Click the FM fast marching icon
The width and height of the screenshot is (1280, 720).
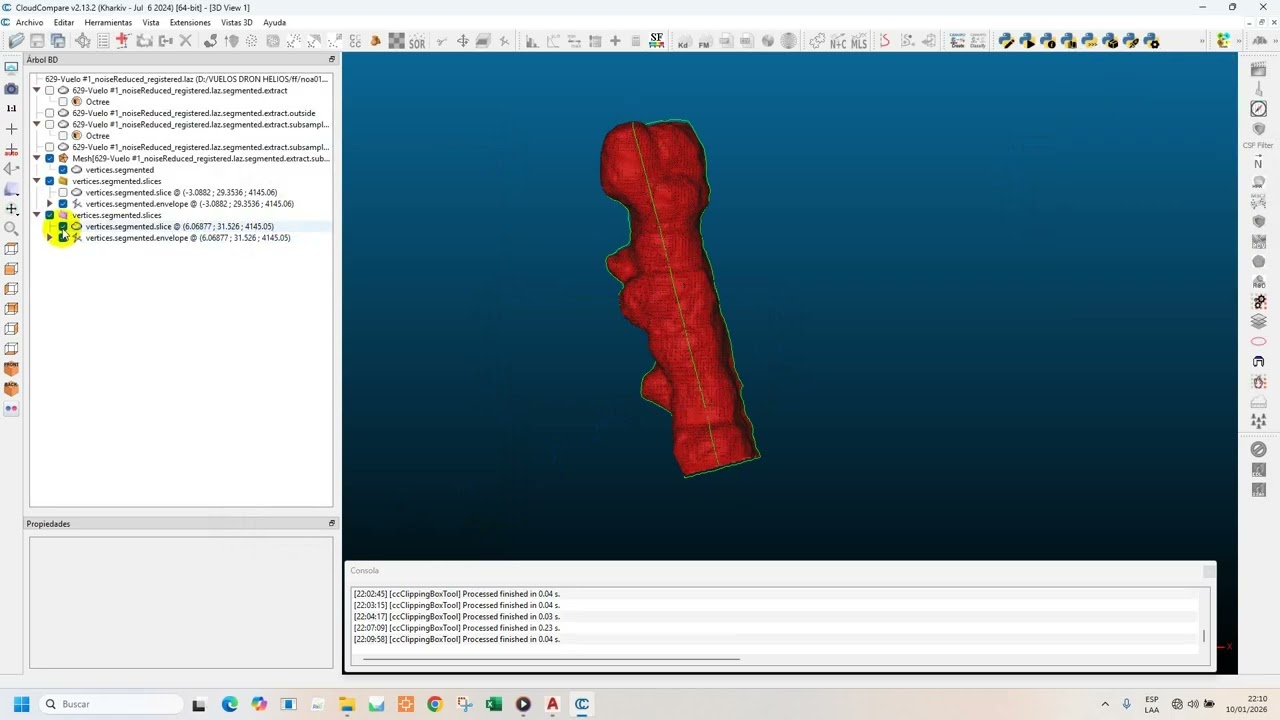point(704,41)
